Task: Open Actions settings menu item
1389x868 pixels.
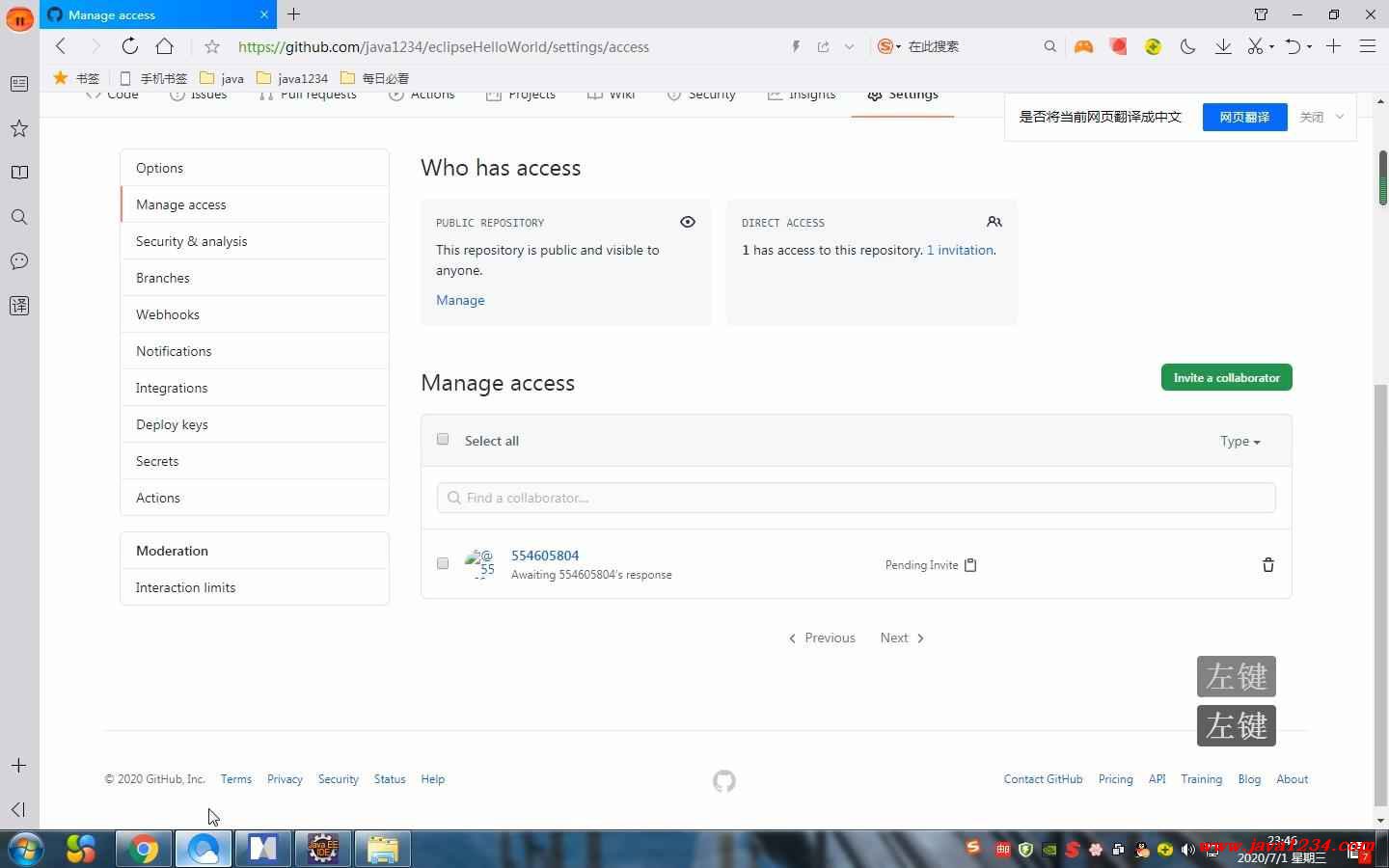Action: (x=255, y=498)
